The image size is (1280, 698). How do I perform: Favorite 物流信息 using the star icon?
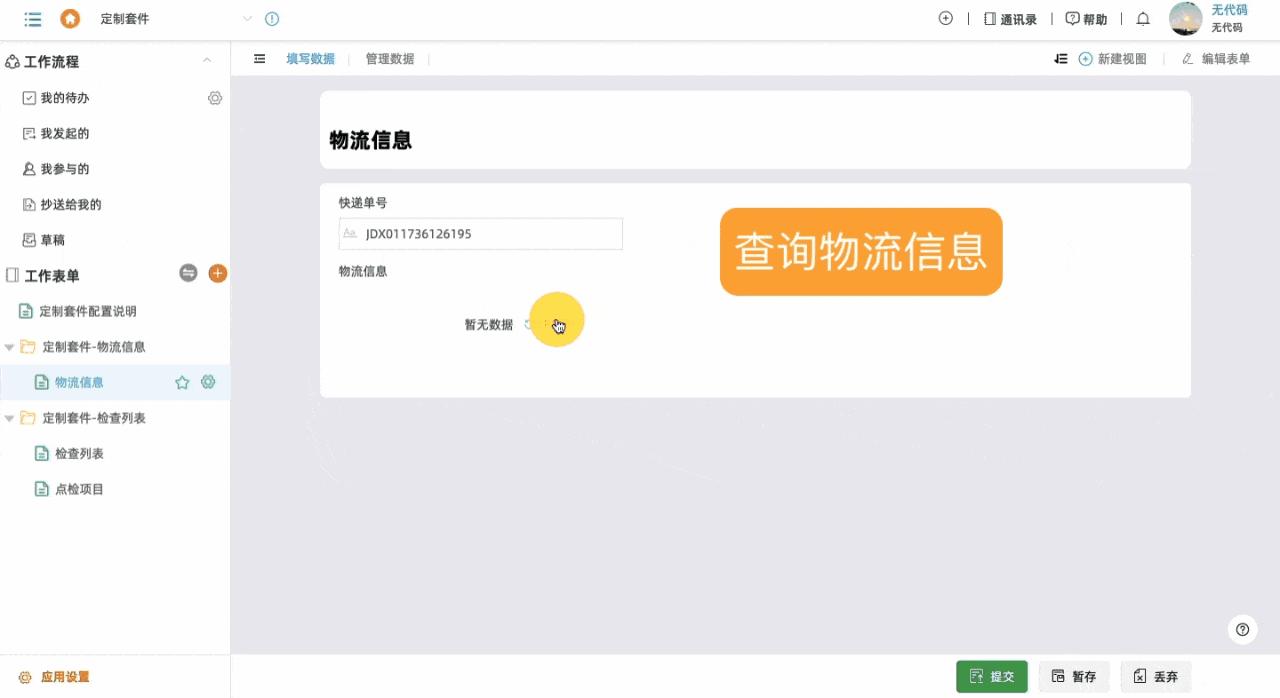click(183, 381)
